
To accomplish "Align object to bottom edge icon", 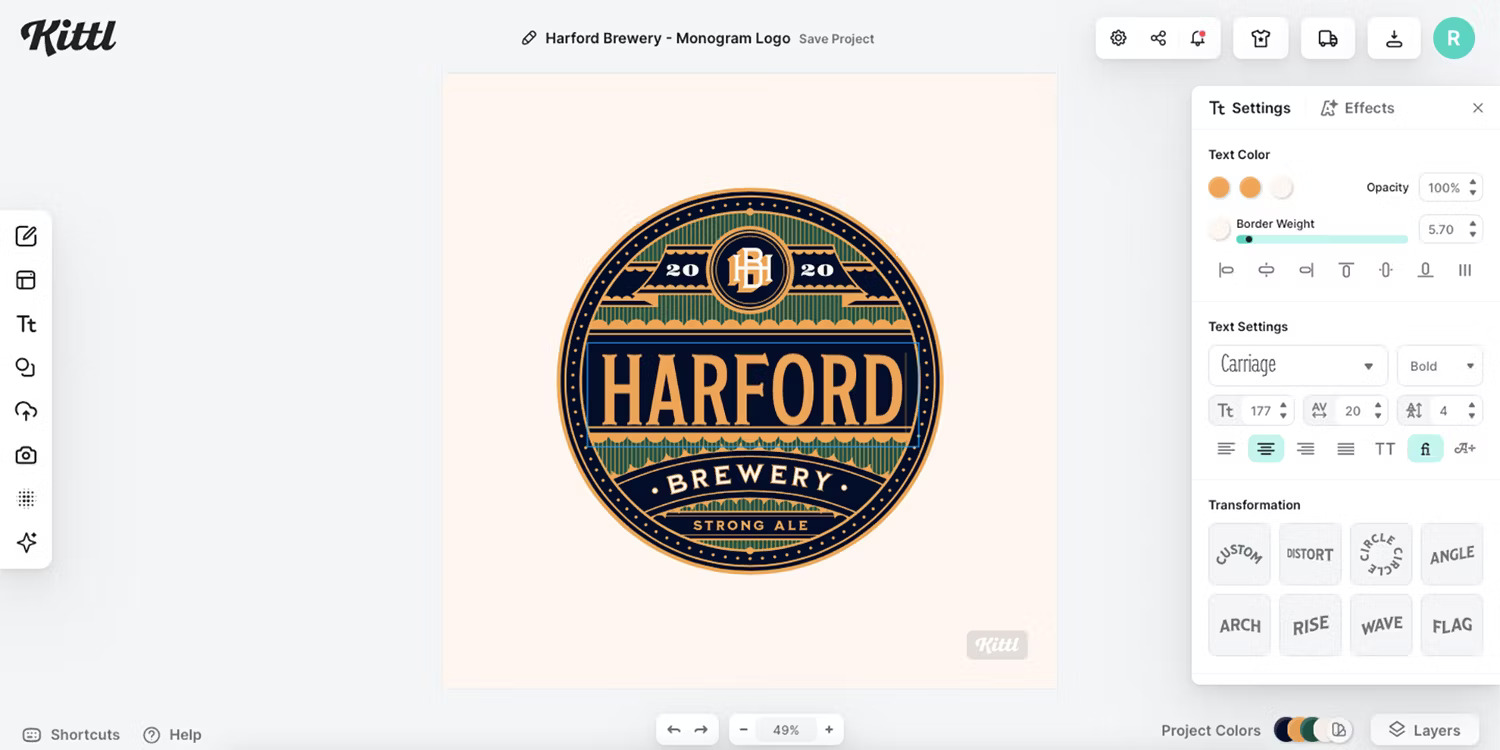I will click(x=1425, y=270).
